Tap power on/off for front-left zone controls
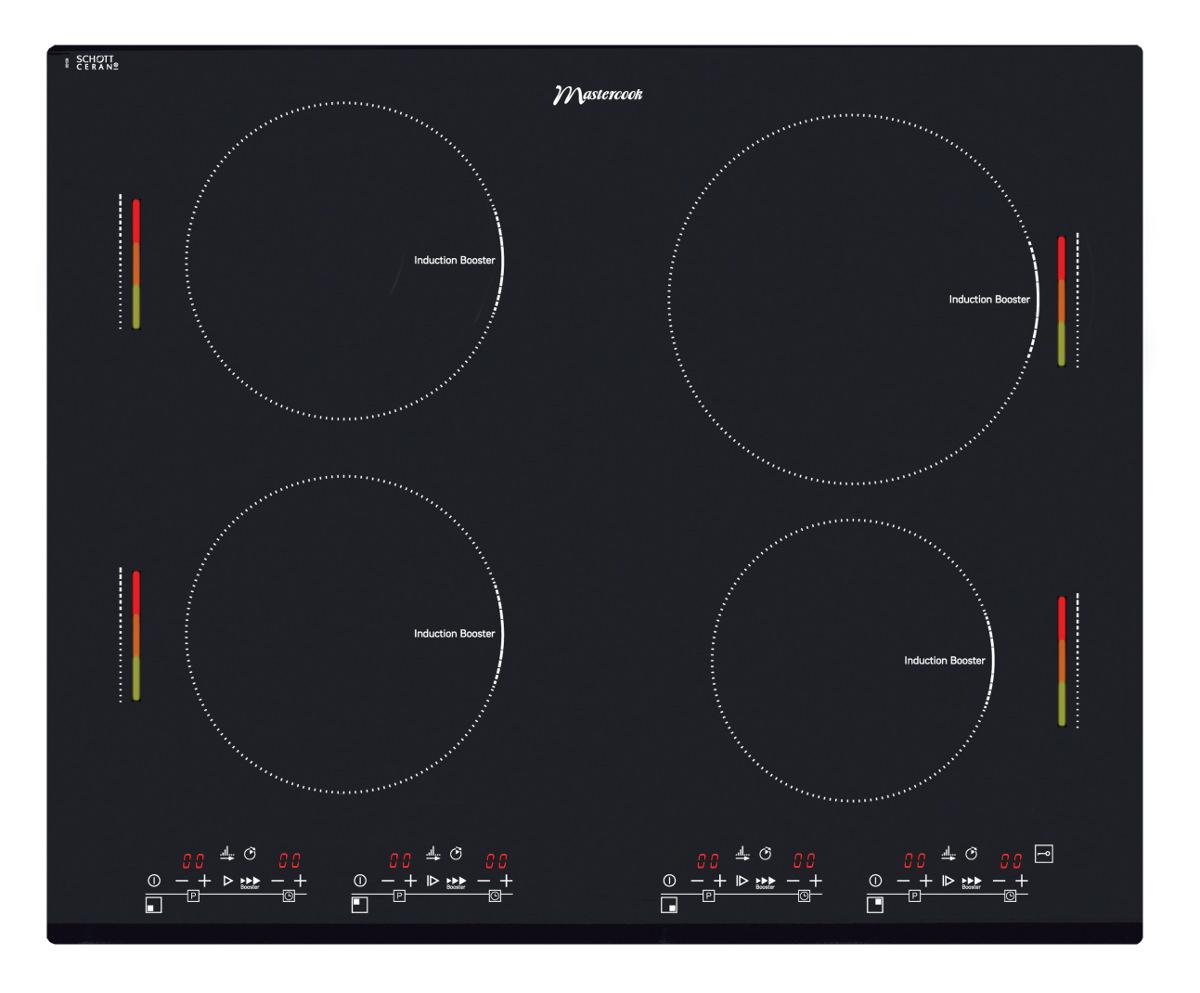The height and width of the screenshot is (993, 1200). [154, 881]
